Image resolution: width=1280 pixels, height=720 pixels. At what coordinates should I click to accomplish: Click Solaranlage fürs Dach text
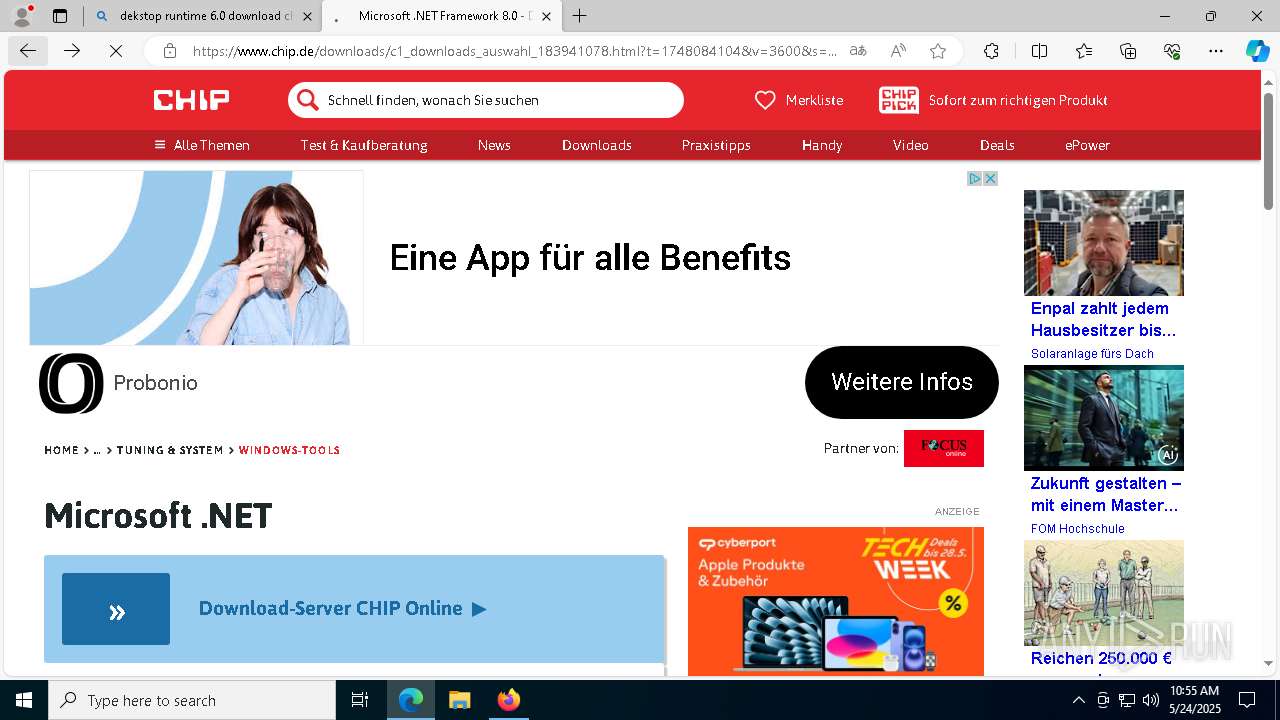click(1092, 354)
